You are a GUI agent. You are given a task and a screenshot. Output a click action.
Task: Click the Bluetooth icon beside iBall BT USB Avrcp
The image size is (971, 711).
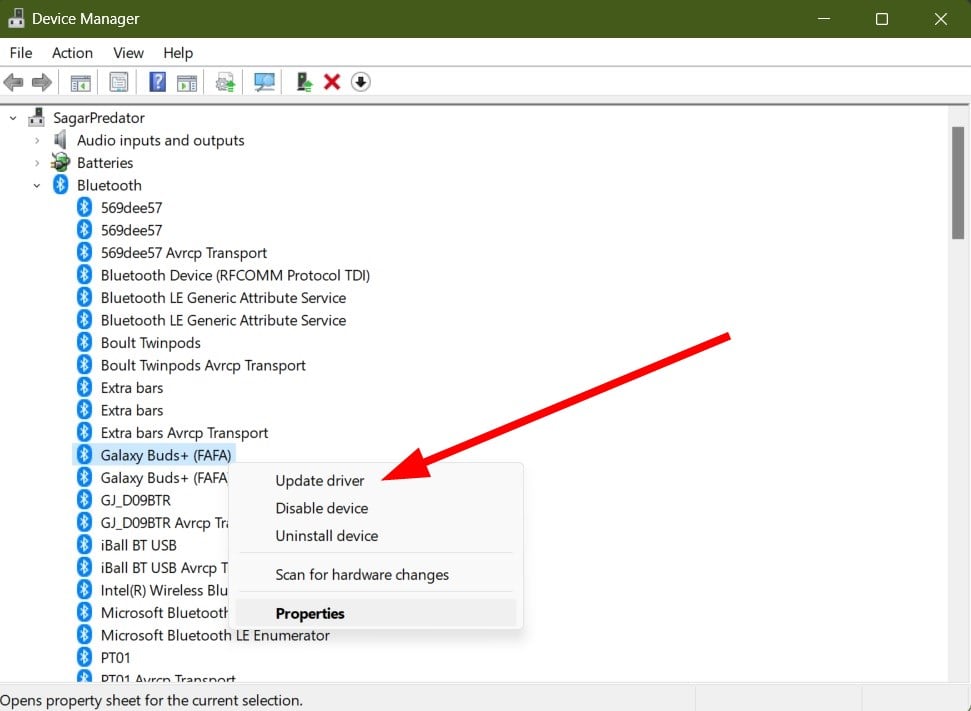tap(84, 567)
